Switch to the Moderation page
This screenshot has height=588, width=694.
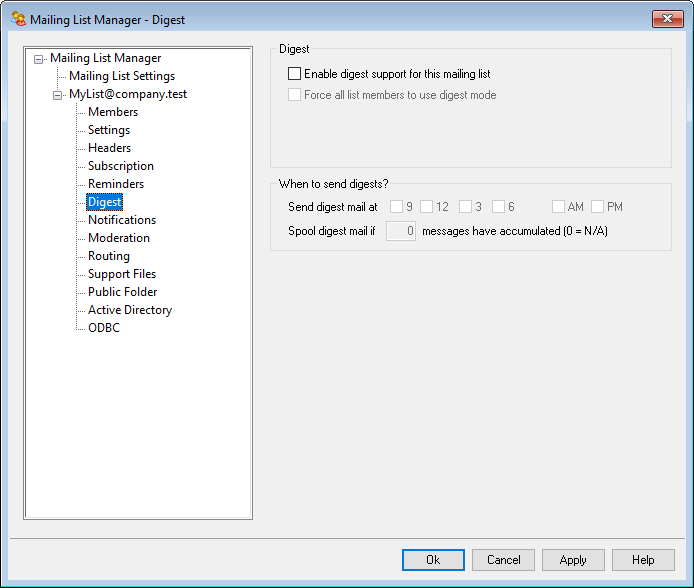118,238
